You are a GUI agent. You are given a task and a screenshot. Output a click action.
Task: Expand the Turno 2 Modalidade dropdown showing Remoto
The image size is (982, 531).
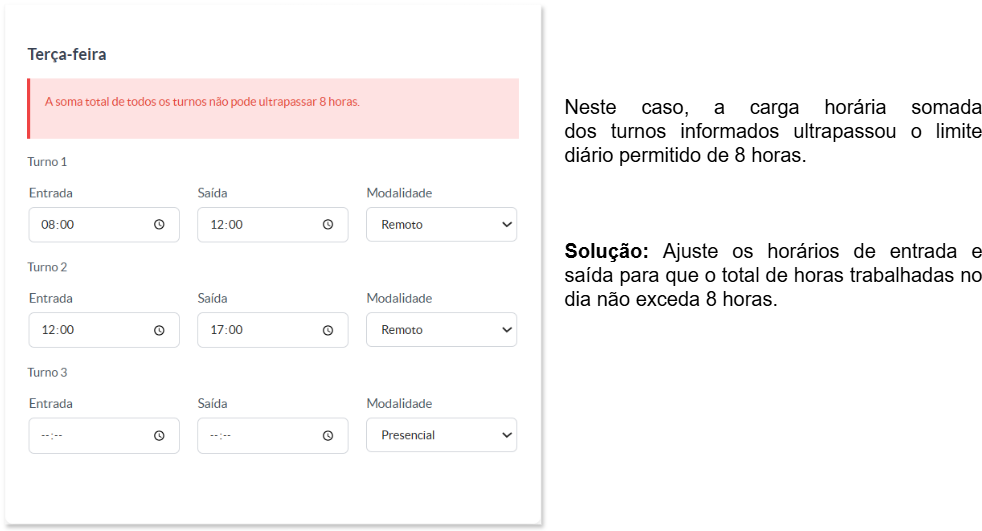point(442,329)
